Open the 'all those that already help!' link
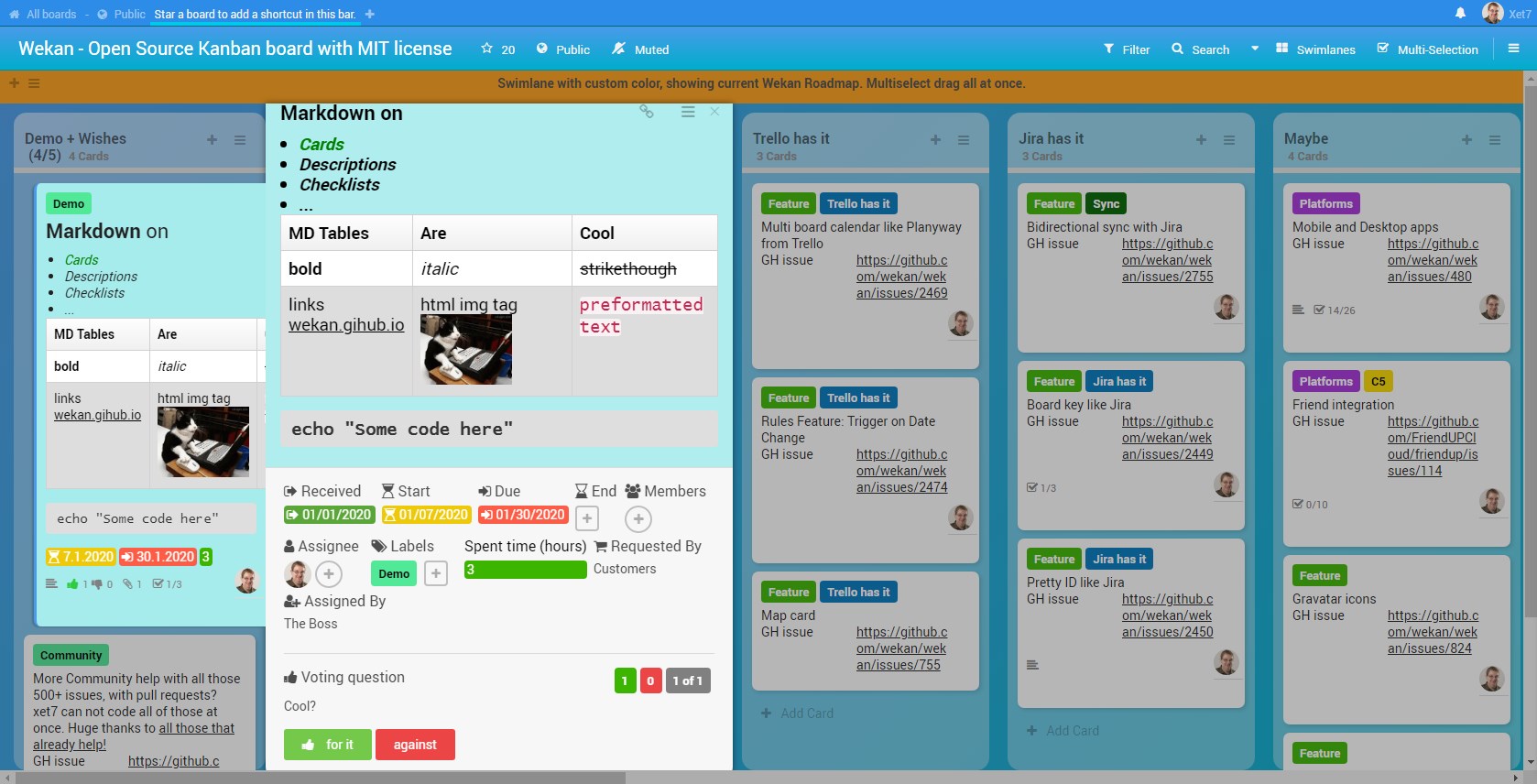 coord(134,736)
